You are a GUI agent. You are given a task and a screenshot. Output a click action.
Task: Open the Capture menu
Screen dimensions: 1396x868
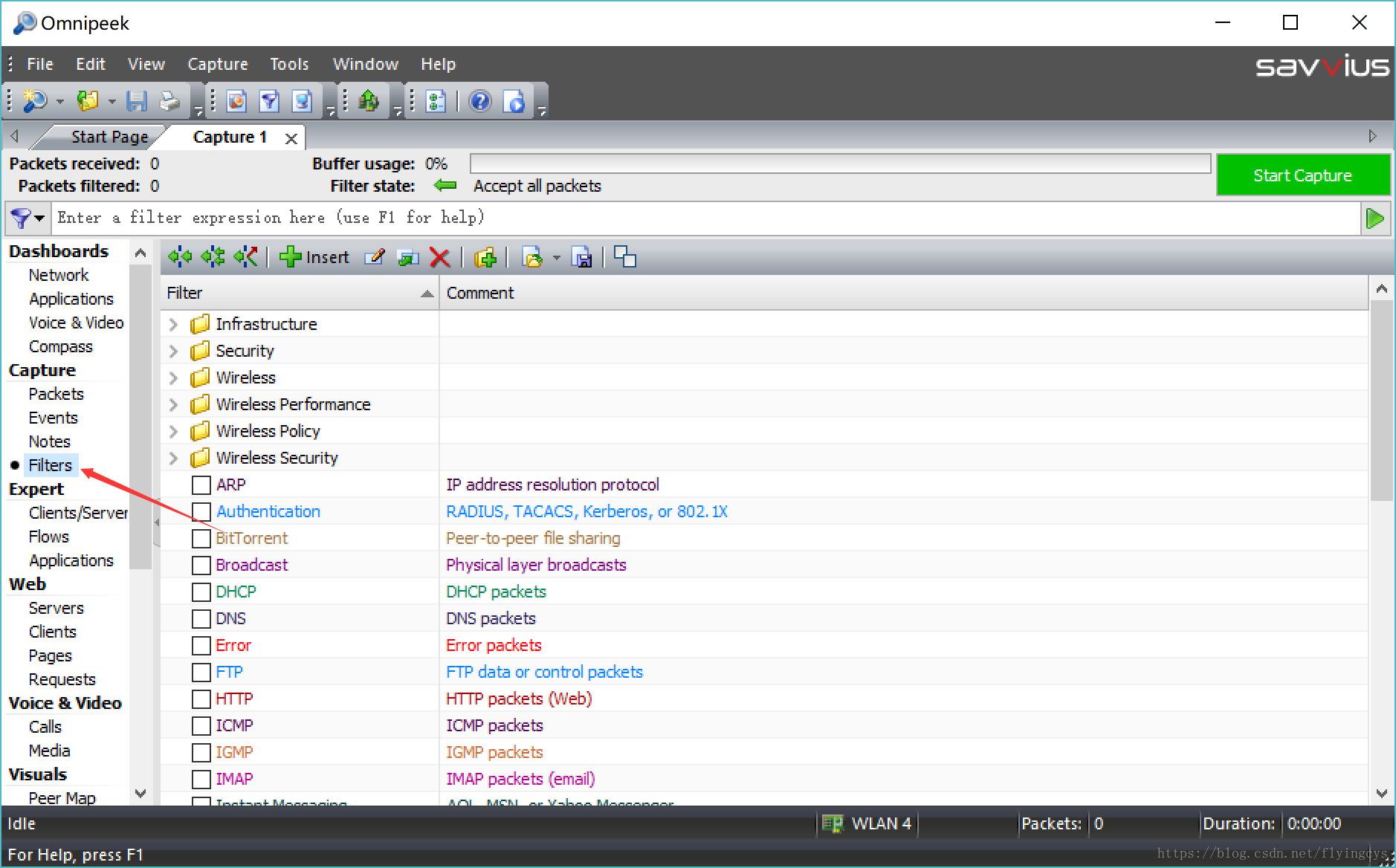217,64
